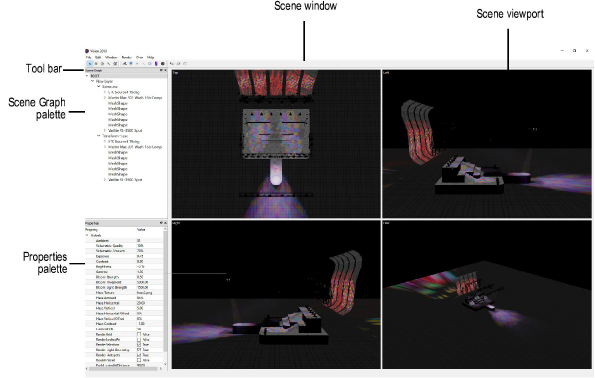
Task: Open the Edit menu
Action: click(x=98, y=57)
